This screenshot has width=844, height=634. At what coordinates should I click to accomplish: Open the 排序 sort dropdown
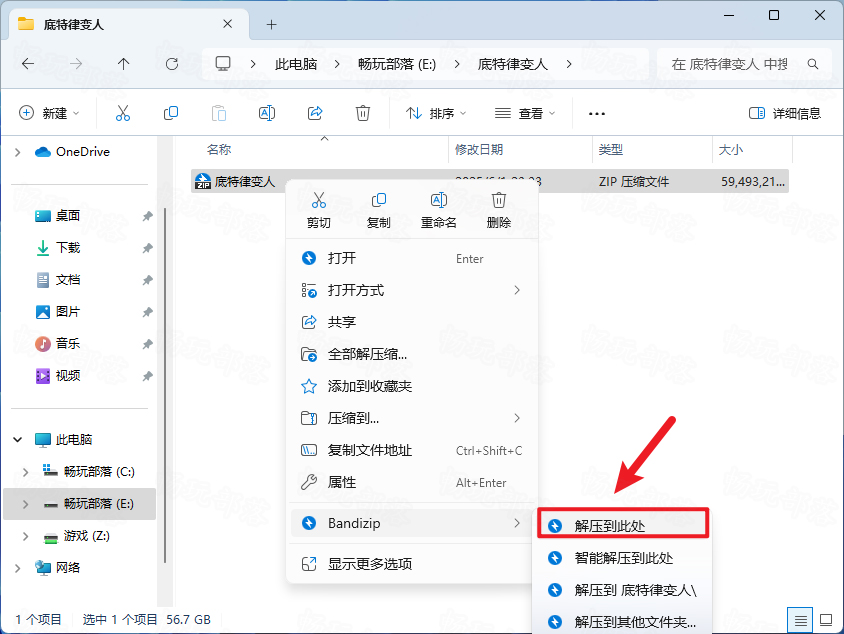click(435, 113)
